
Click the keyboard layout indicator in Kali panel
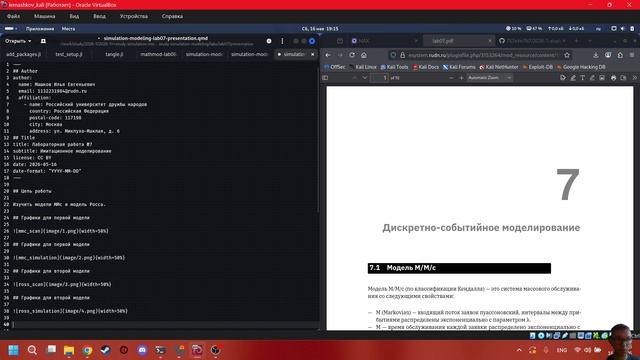tap(598, 29)
